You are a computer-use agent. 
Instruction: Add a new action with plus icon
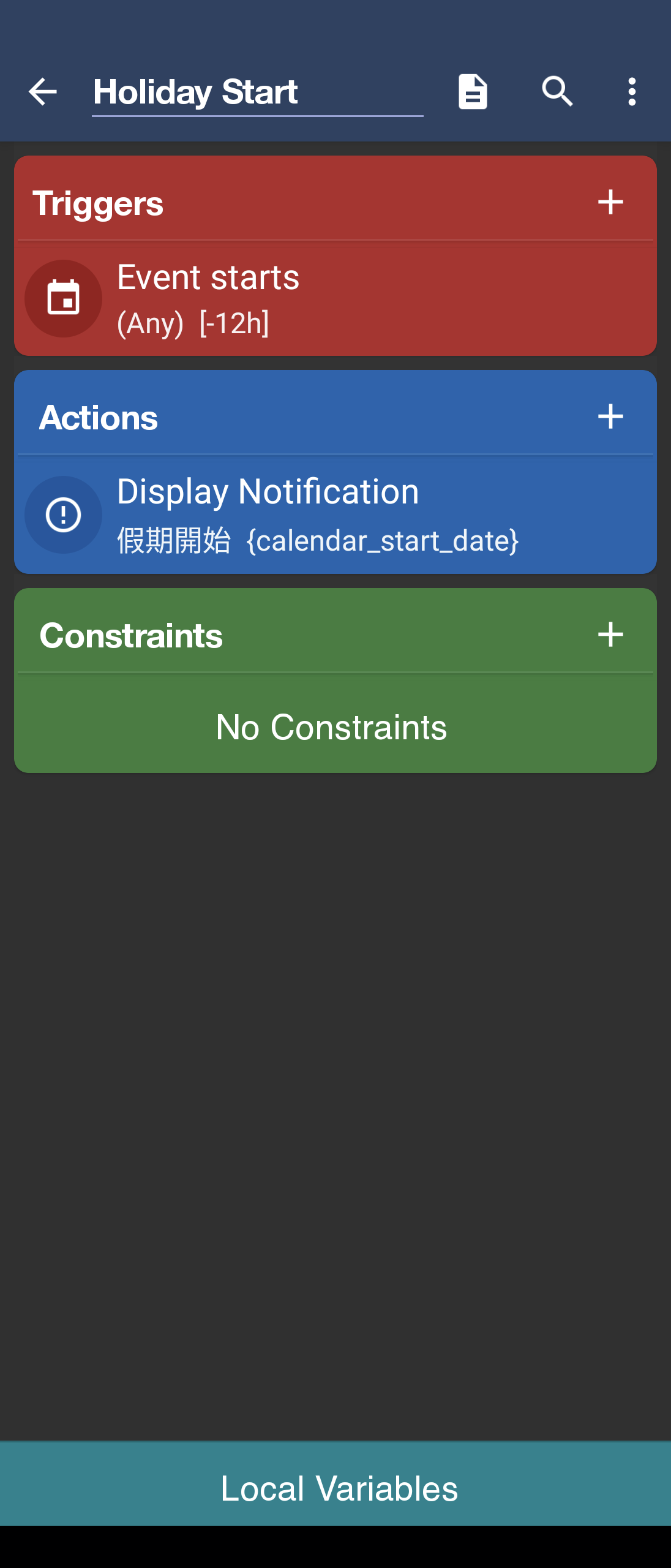(x=610, y=417)
